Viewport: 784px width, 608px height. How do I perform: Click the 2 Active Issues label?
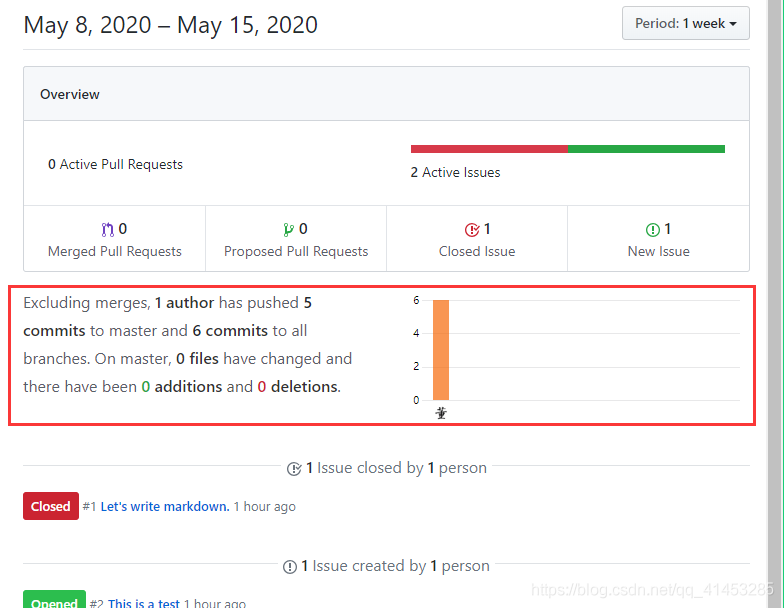(455, 172)
